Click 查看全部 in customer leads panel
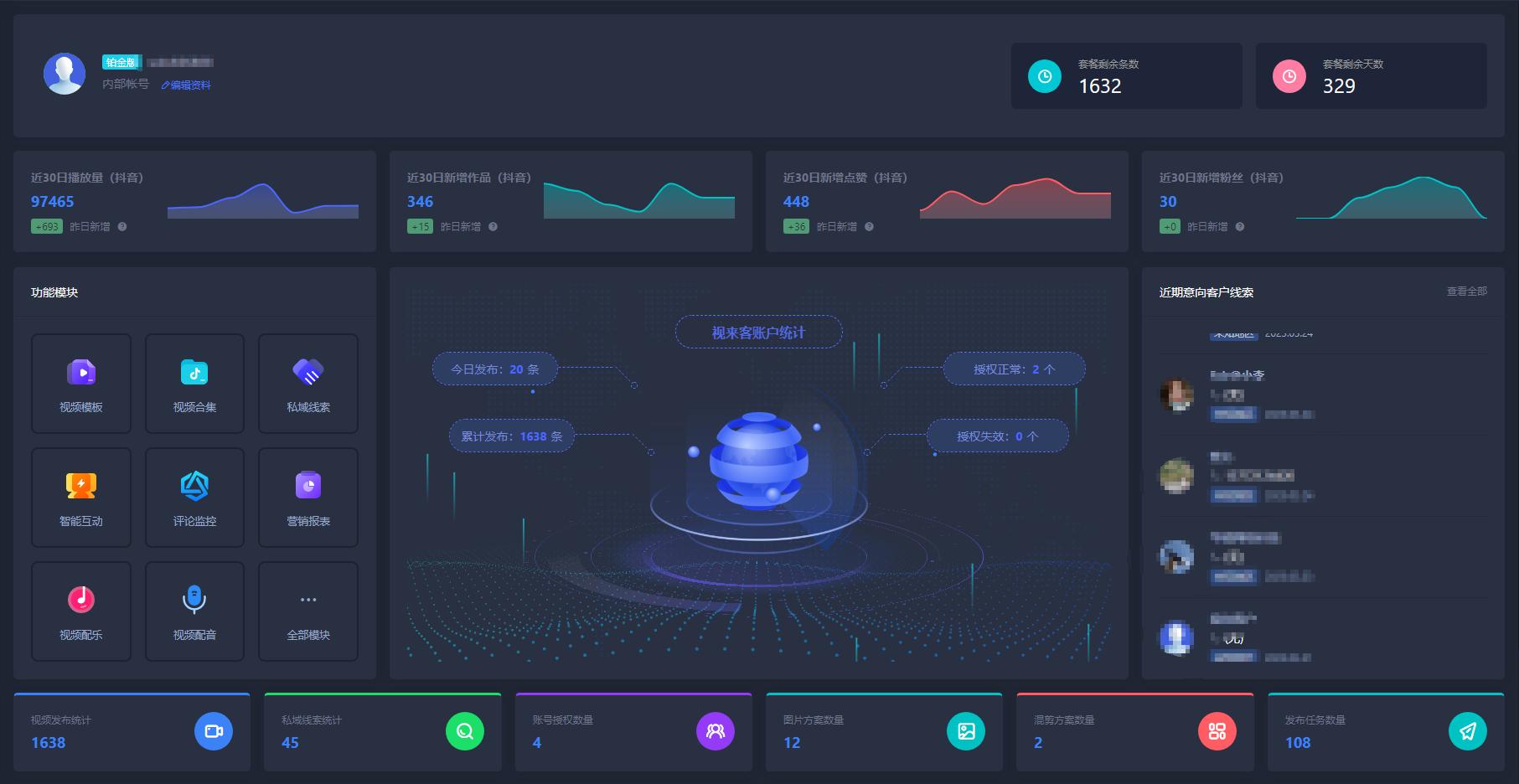The image size is (1519, 784). [1466, 291]
